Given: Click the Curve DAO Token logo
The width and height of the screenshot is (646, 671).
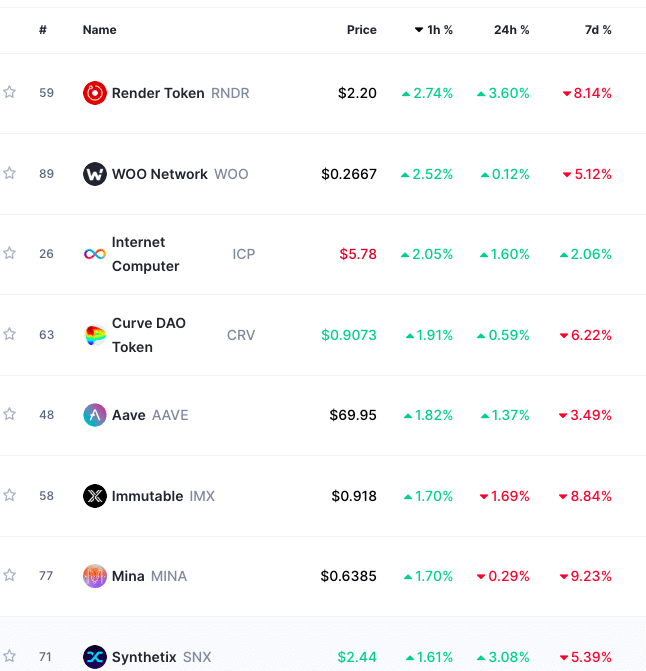Looking at the screenshot, I should [x=95, y=335].
